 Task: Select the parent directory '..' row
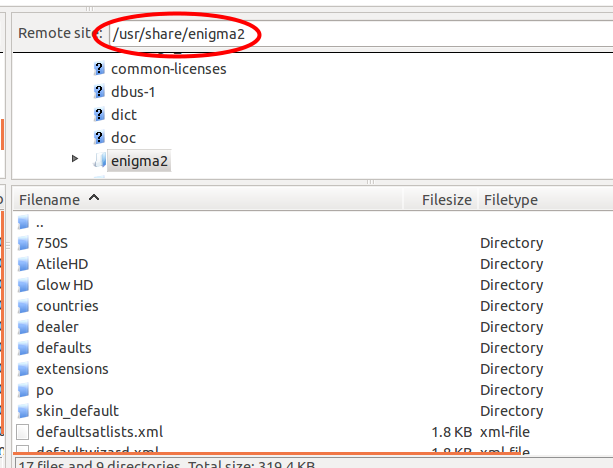[313, 223]
